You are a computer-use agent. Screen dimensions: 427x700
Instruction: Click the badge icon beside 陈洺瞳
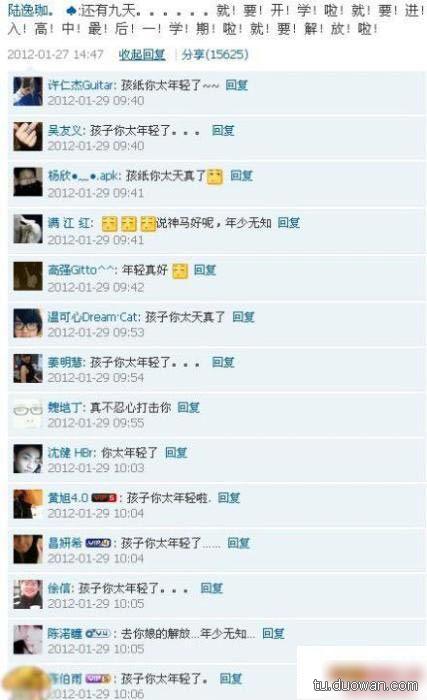point(97,633)
